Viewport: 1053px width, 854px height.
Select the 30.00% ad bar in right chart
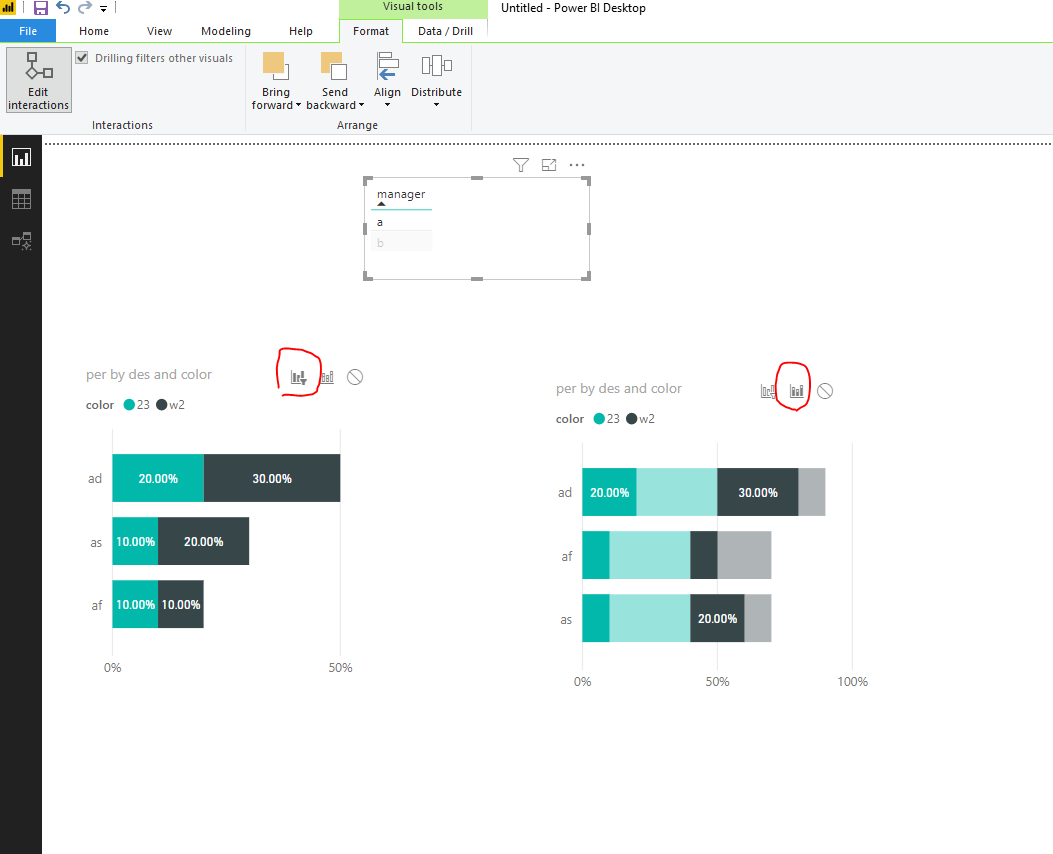point(758,492)
